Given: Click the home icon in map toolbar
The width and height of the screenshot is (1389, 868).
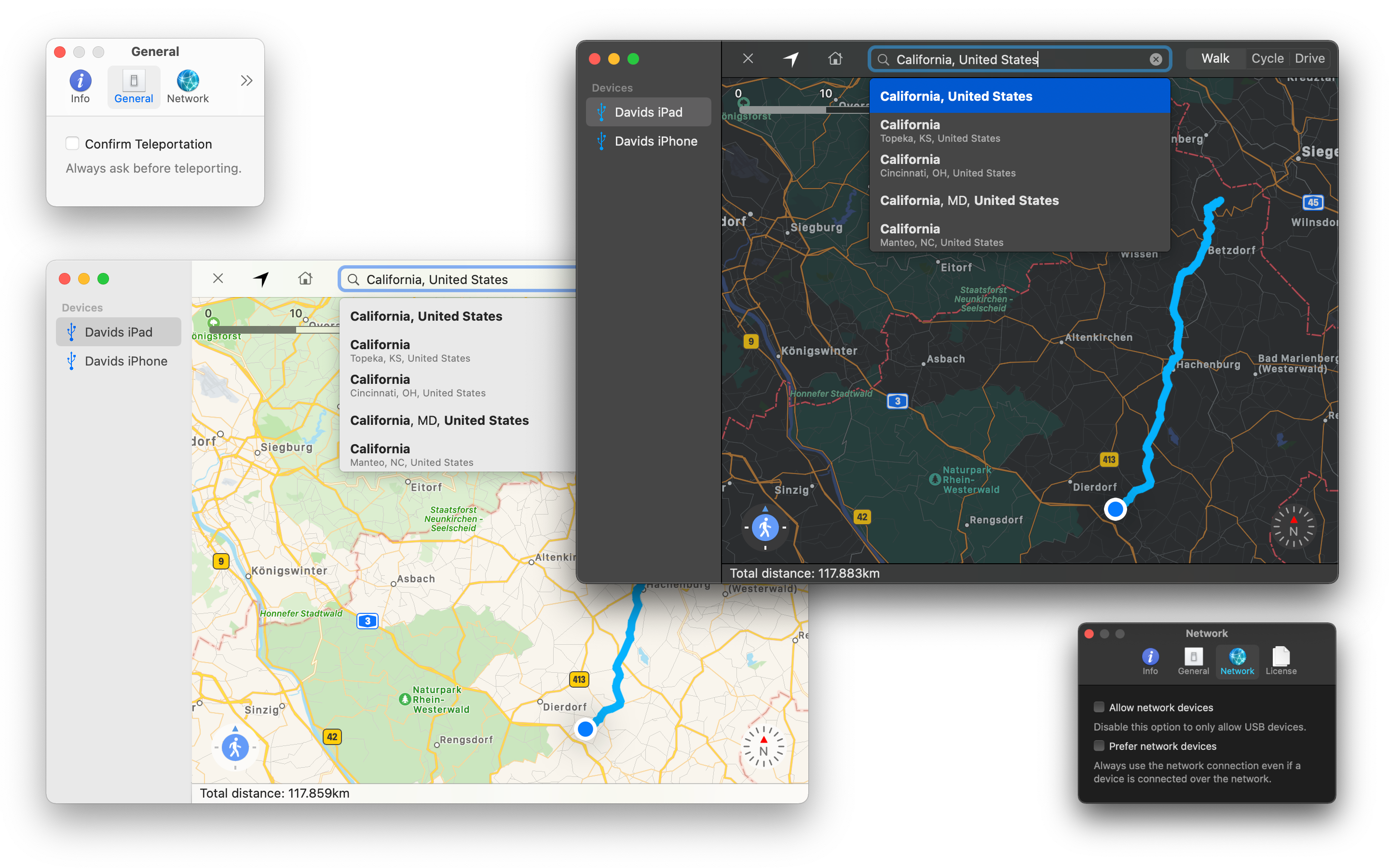Looking at the screenshot, I should click(x=836, y=58).
